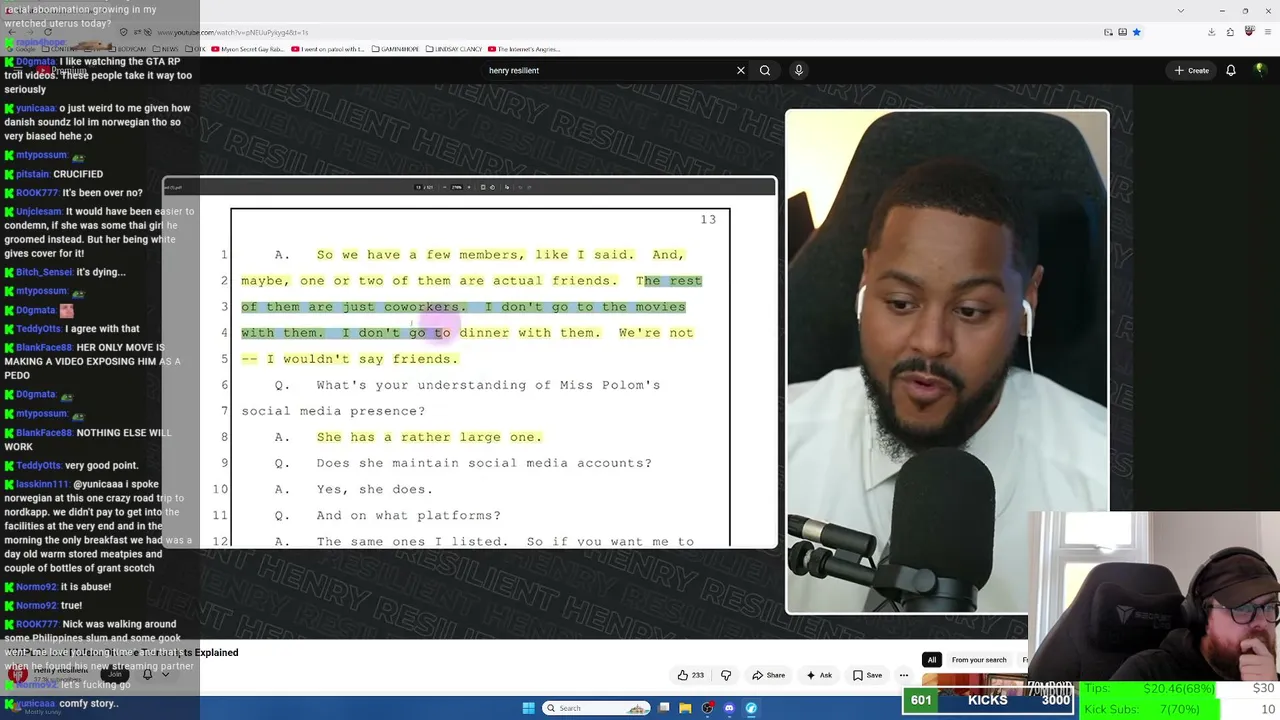Open the browser hamburger menu
The image size is (1280, 720).
1268,32
